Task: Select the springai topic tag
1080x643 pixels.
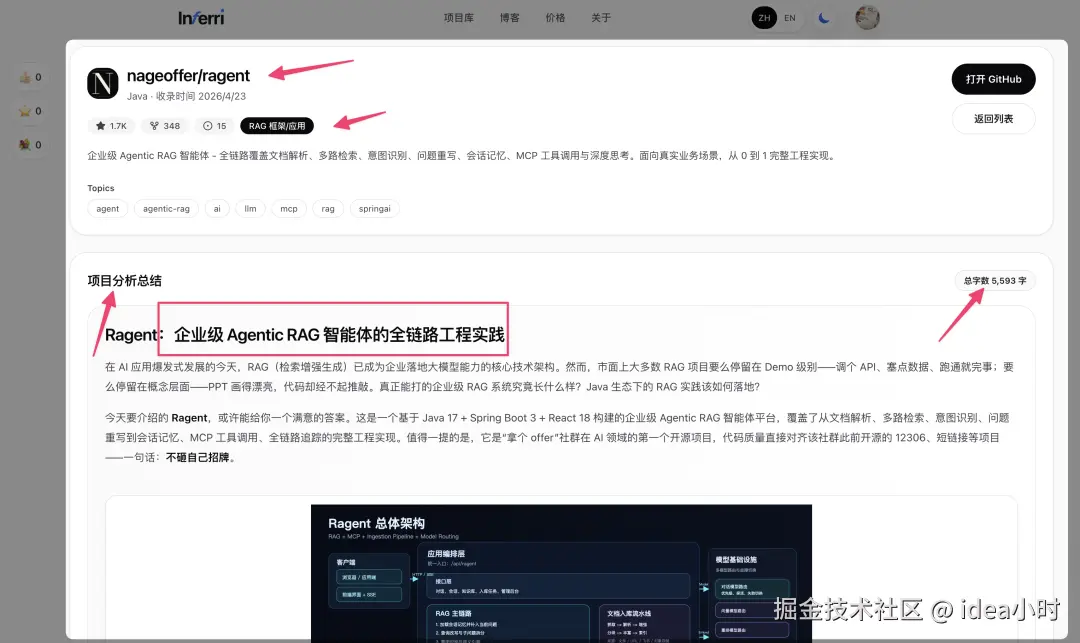Action: [375, 209]
